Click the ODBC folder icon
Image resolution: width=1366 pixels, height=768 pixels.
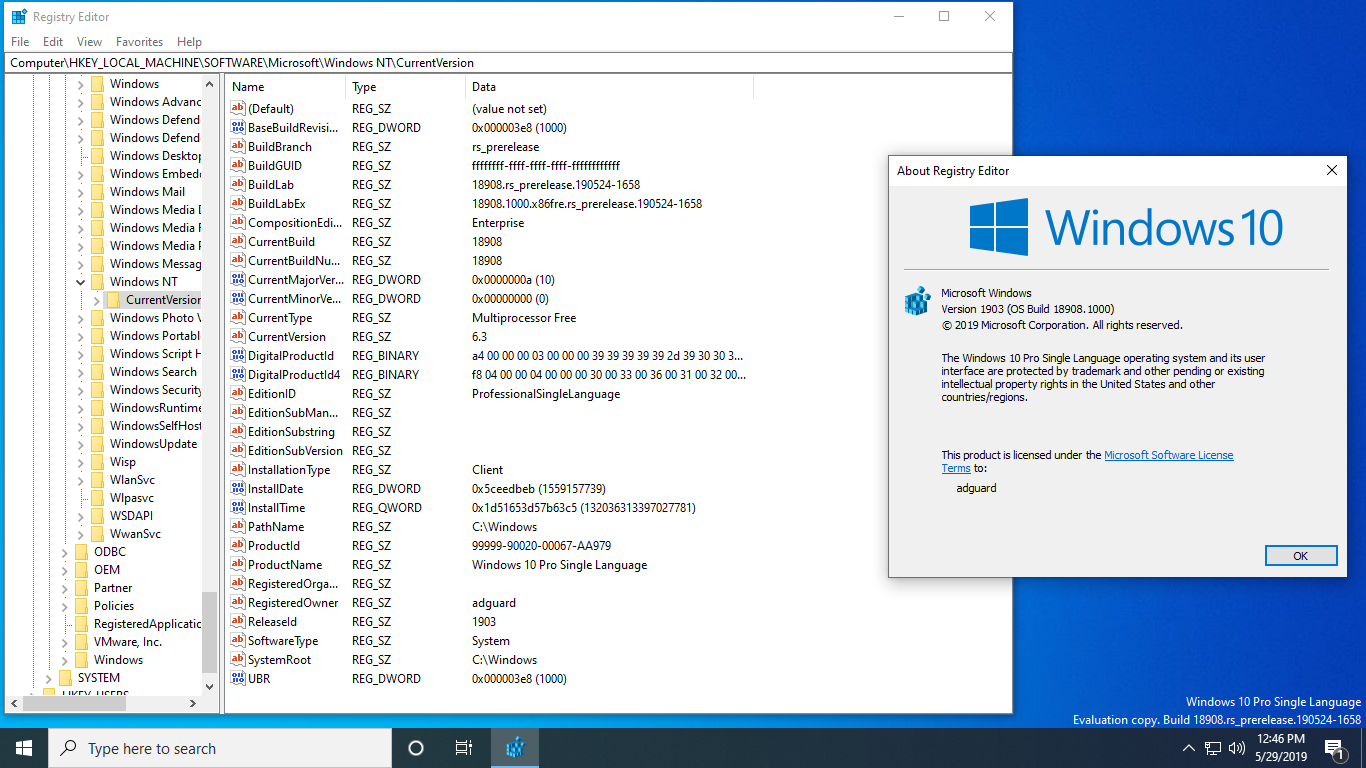[x=81, y=551]
